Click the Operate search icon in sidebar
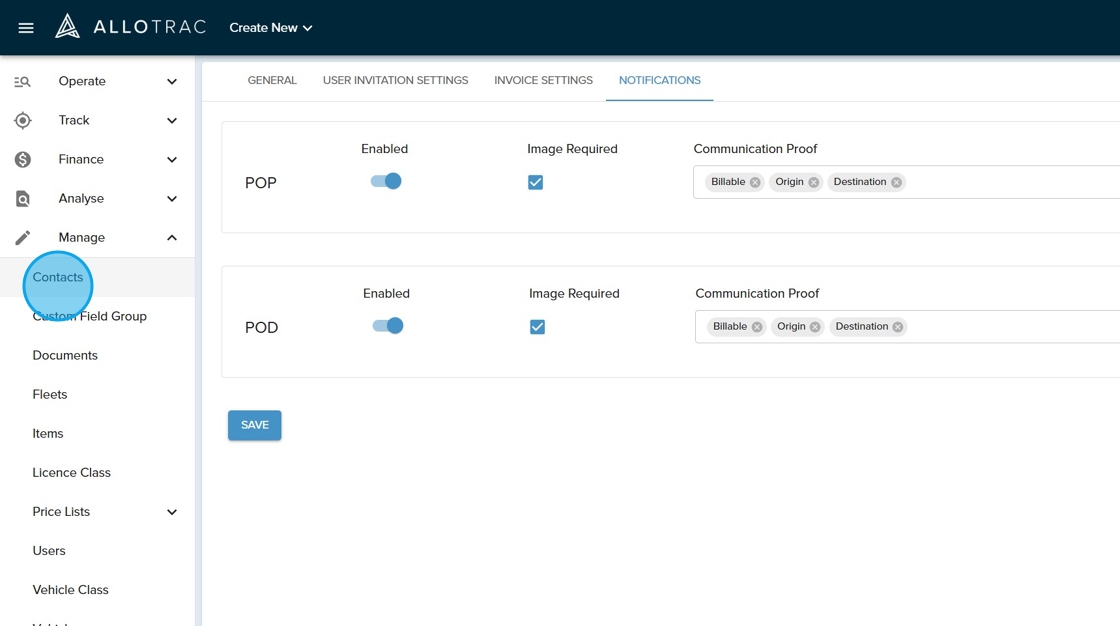 point(22,82)
